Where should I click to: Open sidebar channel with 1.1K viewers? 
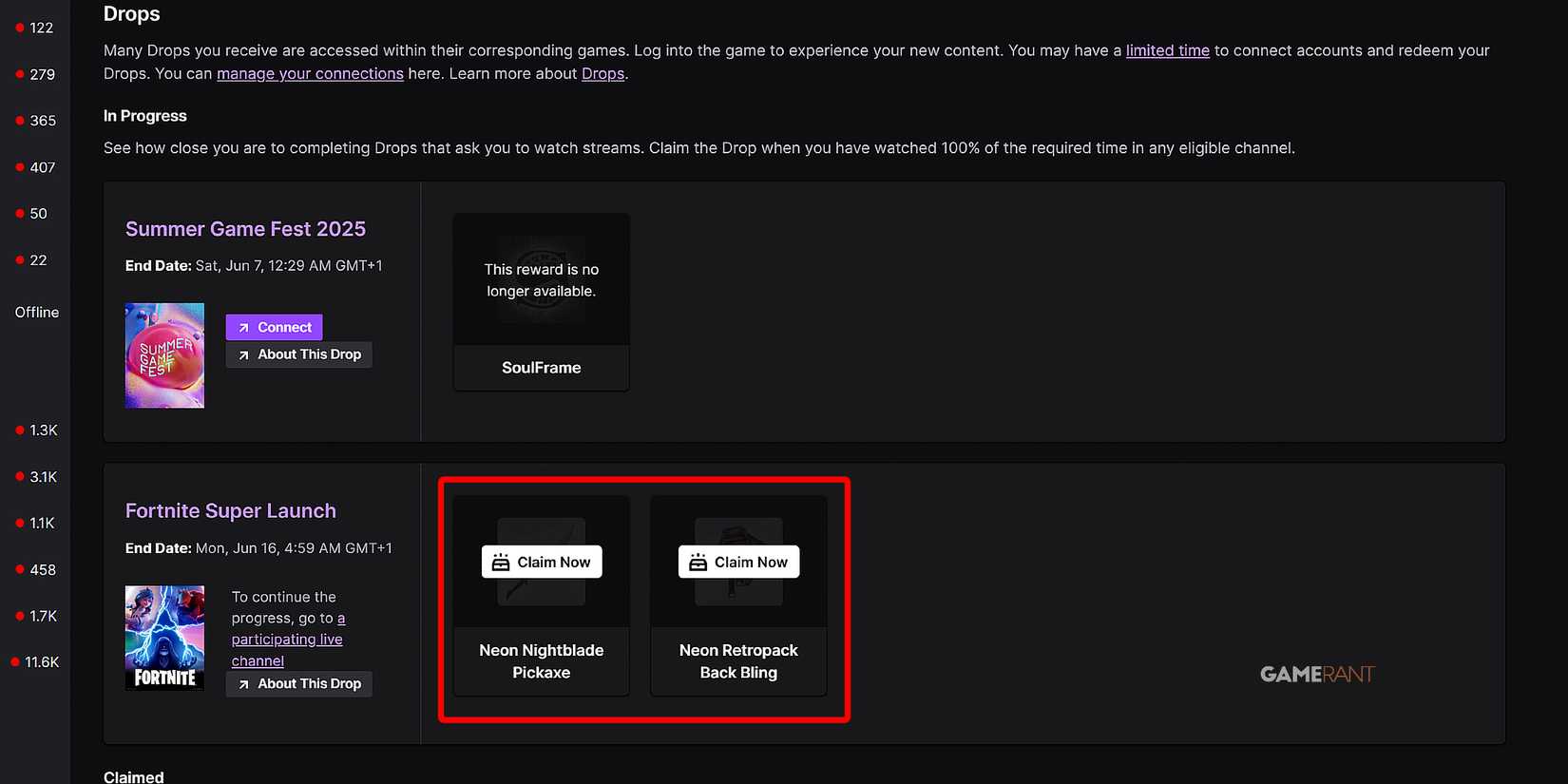coord(35,524)
